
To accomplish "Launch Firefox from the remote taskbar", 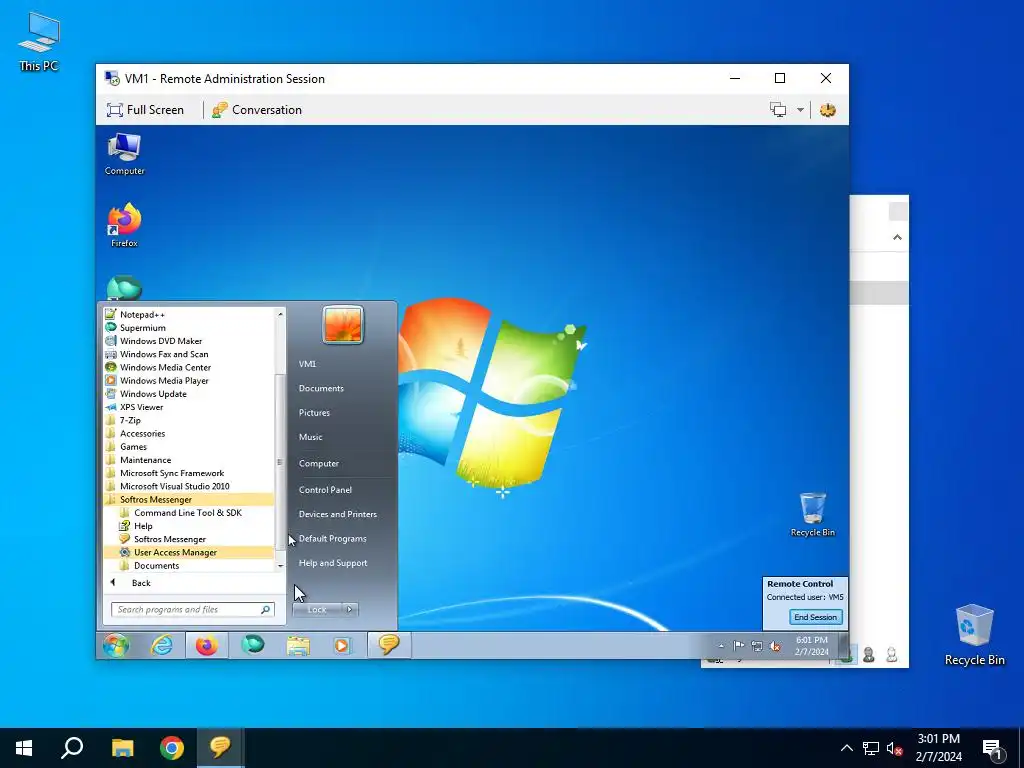I will coord(206,645).
